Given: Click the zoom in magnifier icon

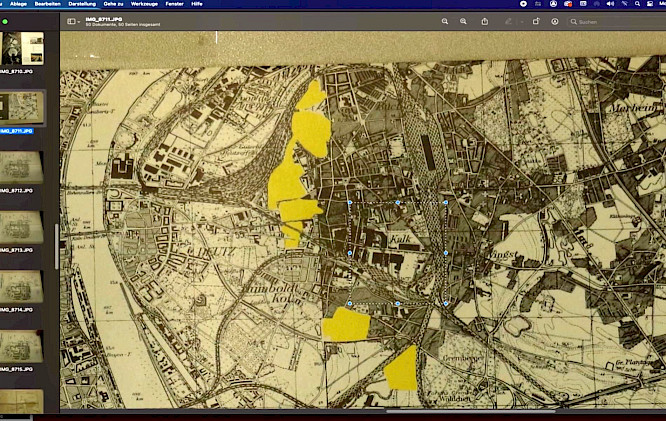Looking at the screenshot, I should (x=463, y=21).
